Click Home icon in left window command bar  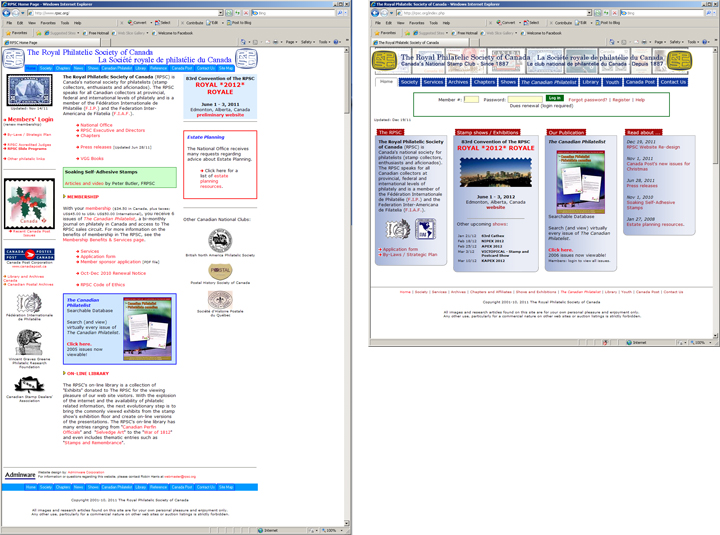tap(245, 42)
